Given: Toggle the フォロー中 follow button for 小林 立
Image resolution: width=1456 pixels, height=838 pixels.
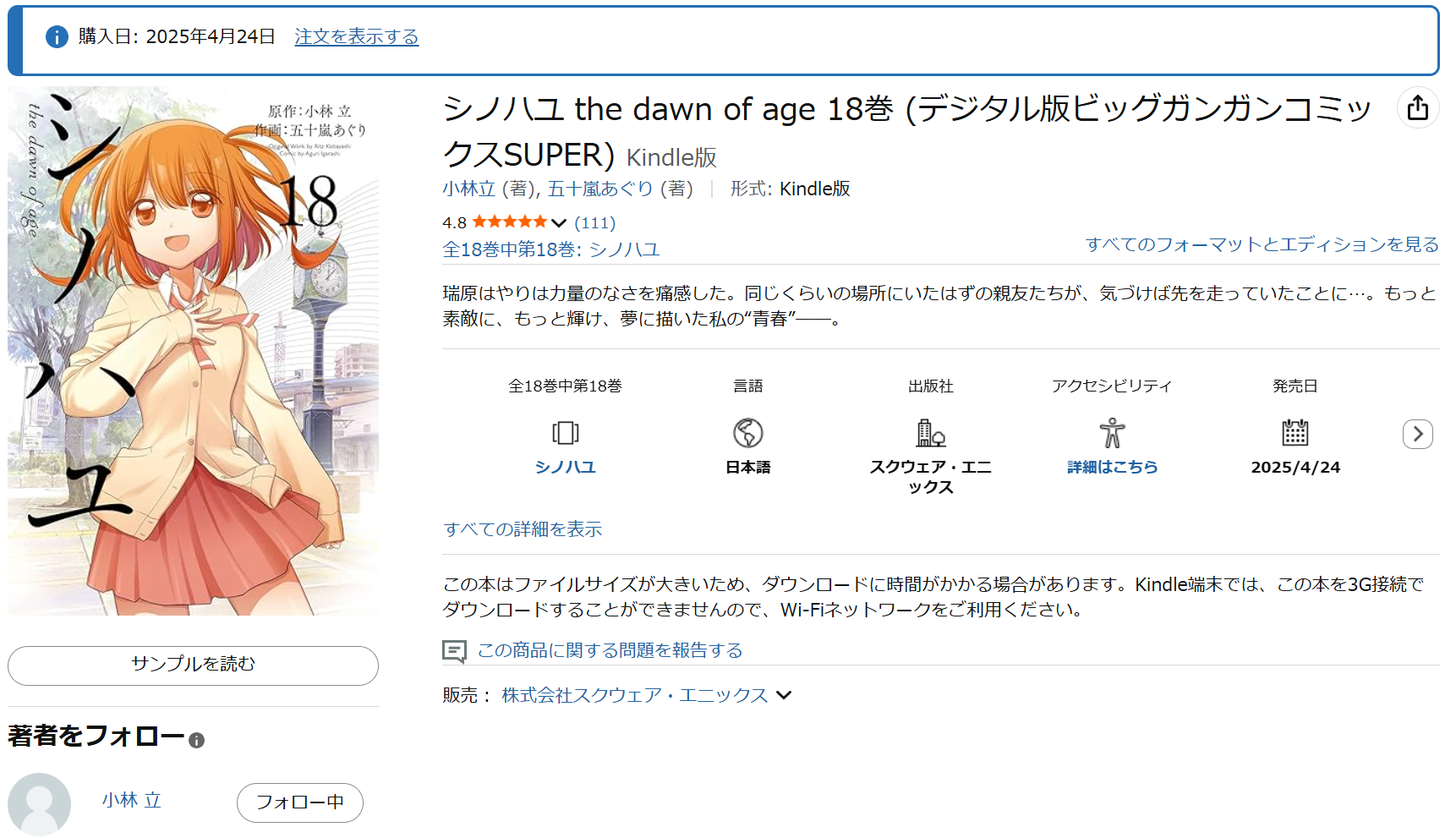Looking at the screenshot, I should tap(299, 802).
